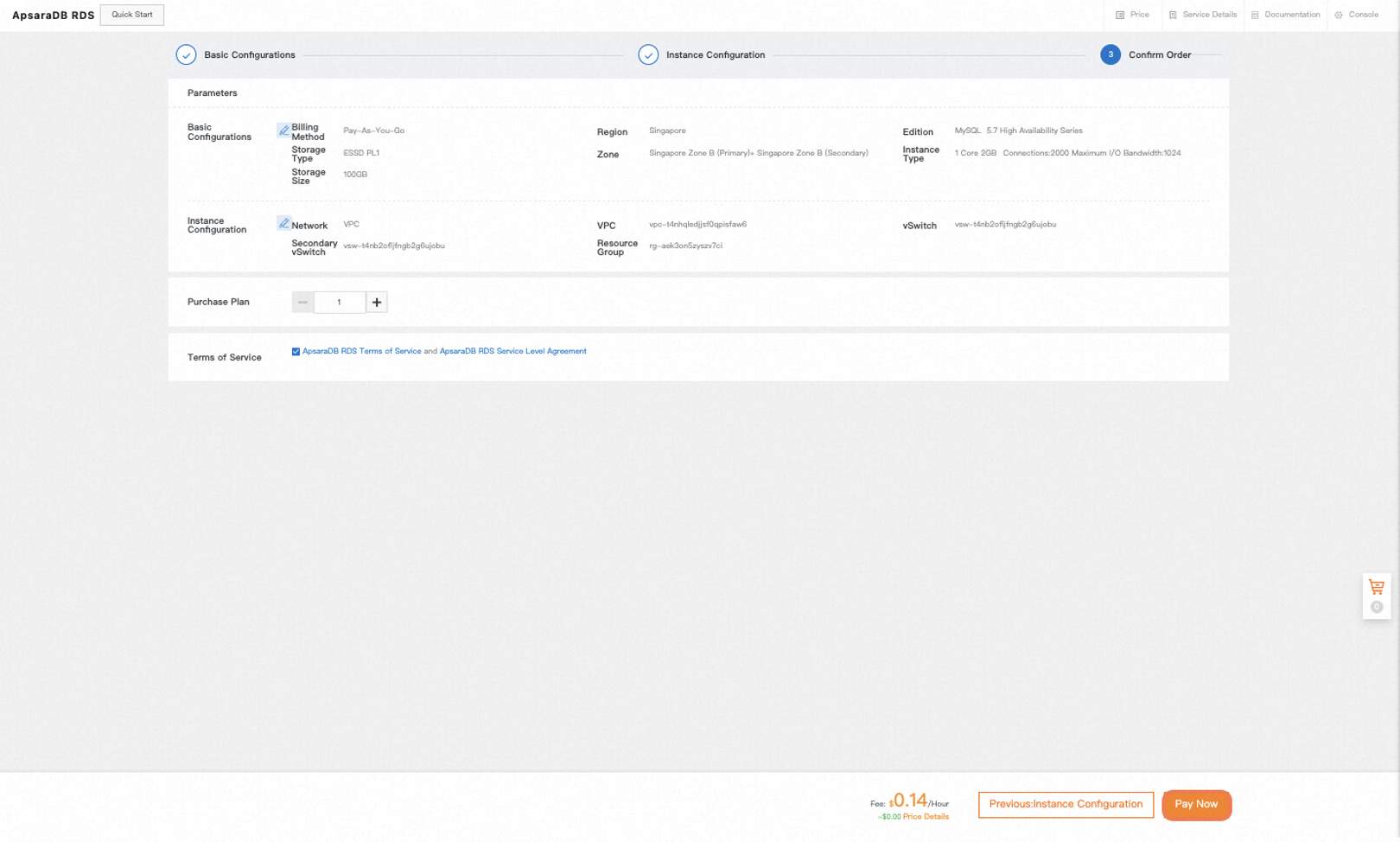Viewport: 1400px width, 842px height.
Task: Open the Price link icon
Action: [1120, 15]
